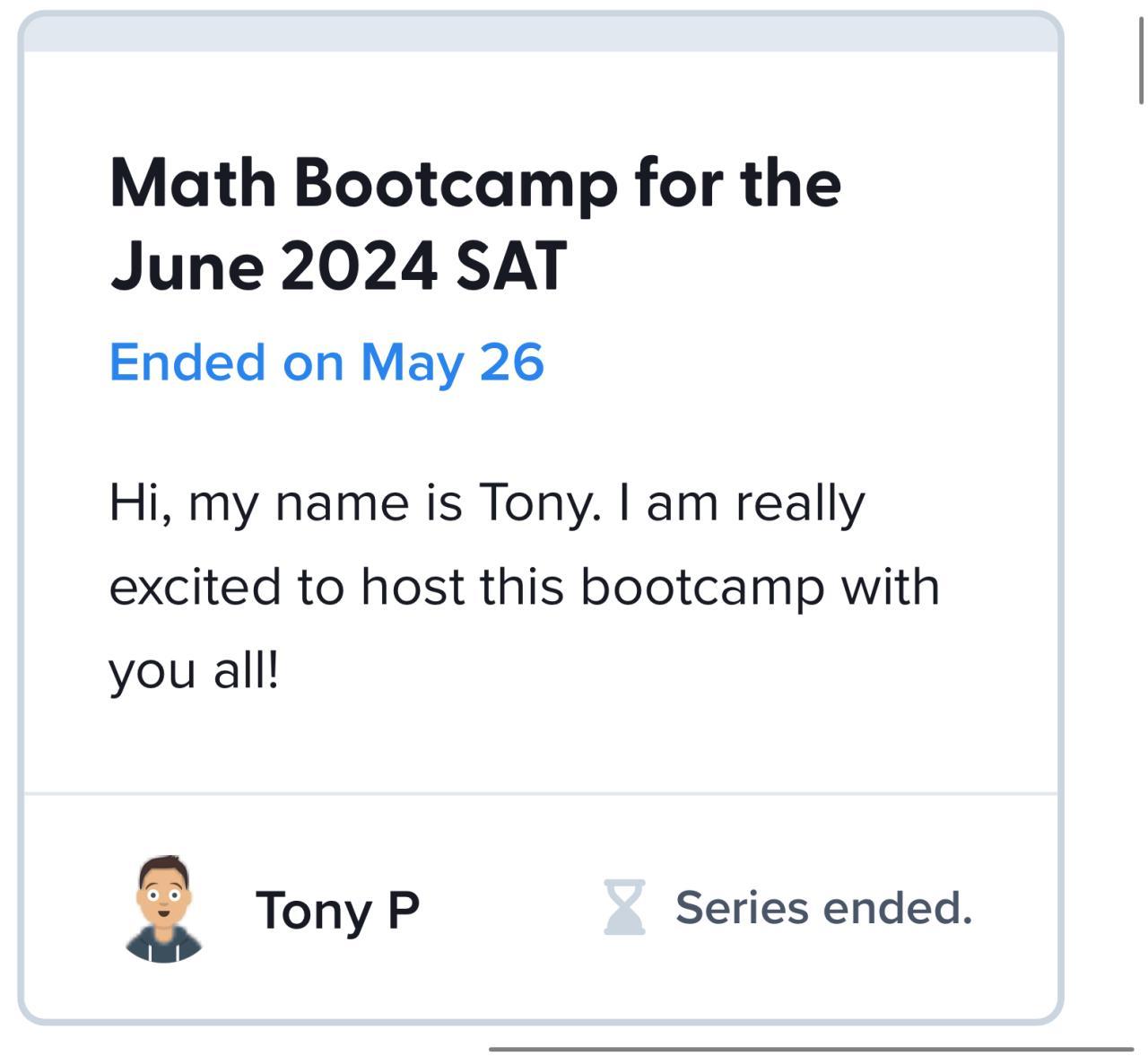This screenshot has height=1056, width=1148.
Task: Click the gray header strip atop card
Action: point(540,33)
